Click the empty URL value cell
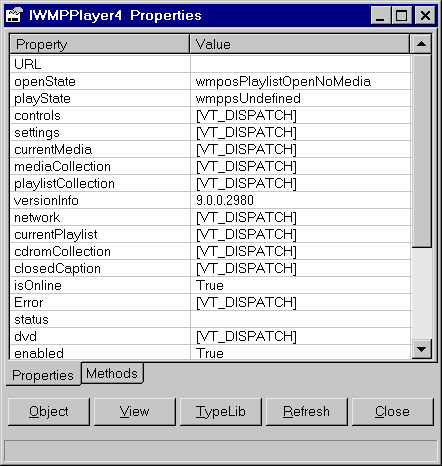The height and width of the screenshot is (466, 442). 301,64
